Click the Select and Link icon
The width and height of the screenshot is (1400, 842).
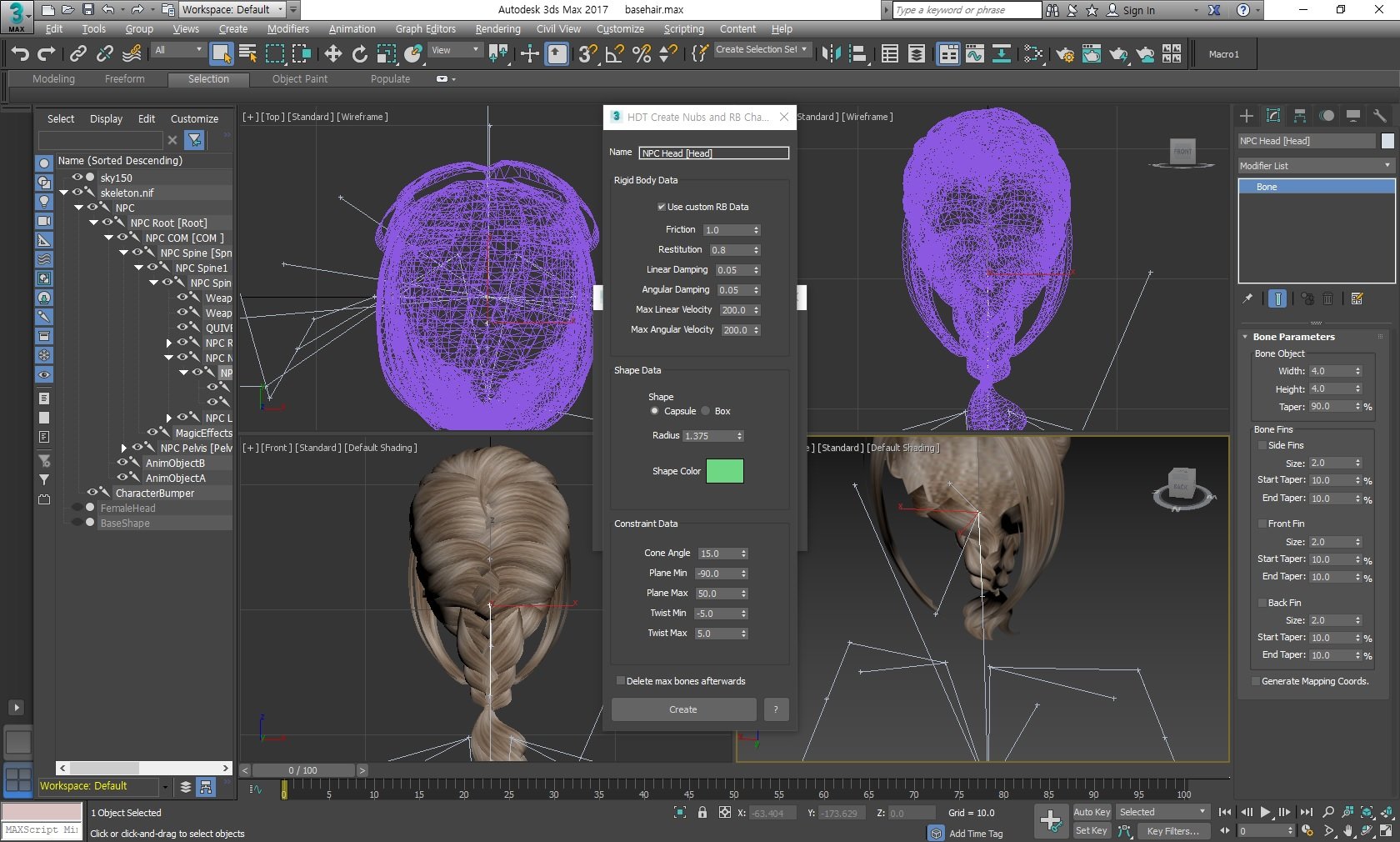[x=78, y=54]
